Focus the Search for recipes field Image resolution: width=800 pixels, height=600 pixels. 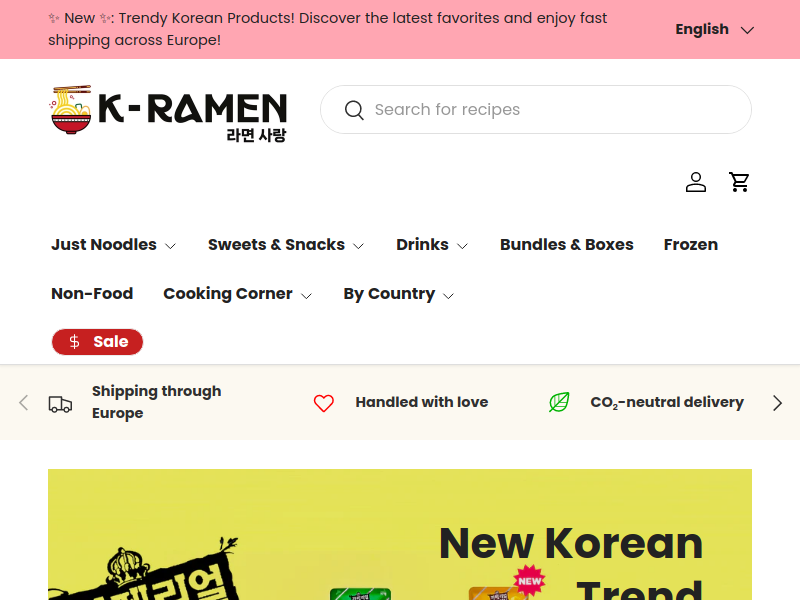[x=536, y=110]
